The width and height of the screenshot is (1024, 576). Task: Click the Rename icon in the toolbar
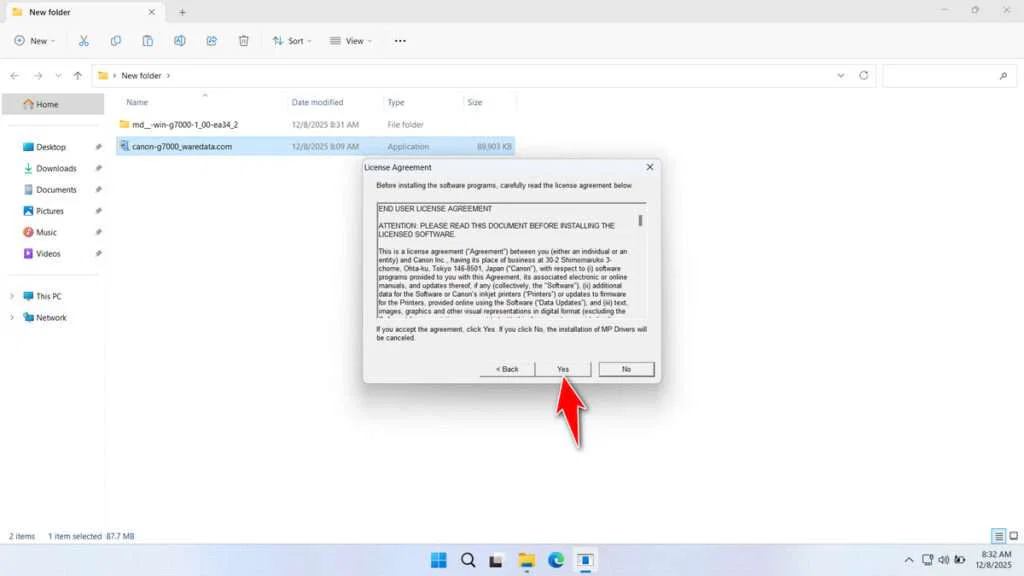point(180,41)
